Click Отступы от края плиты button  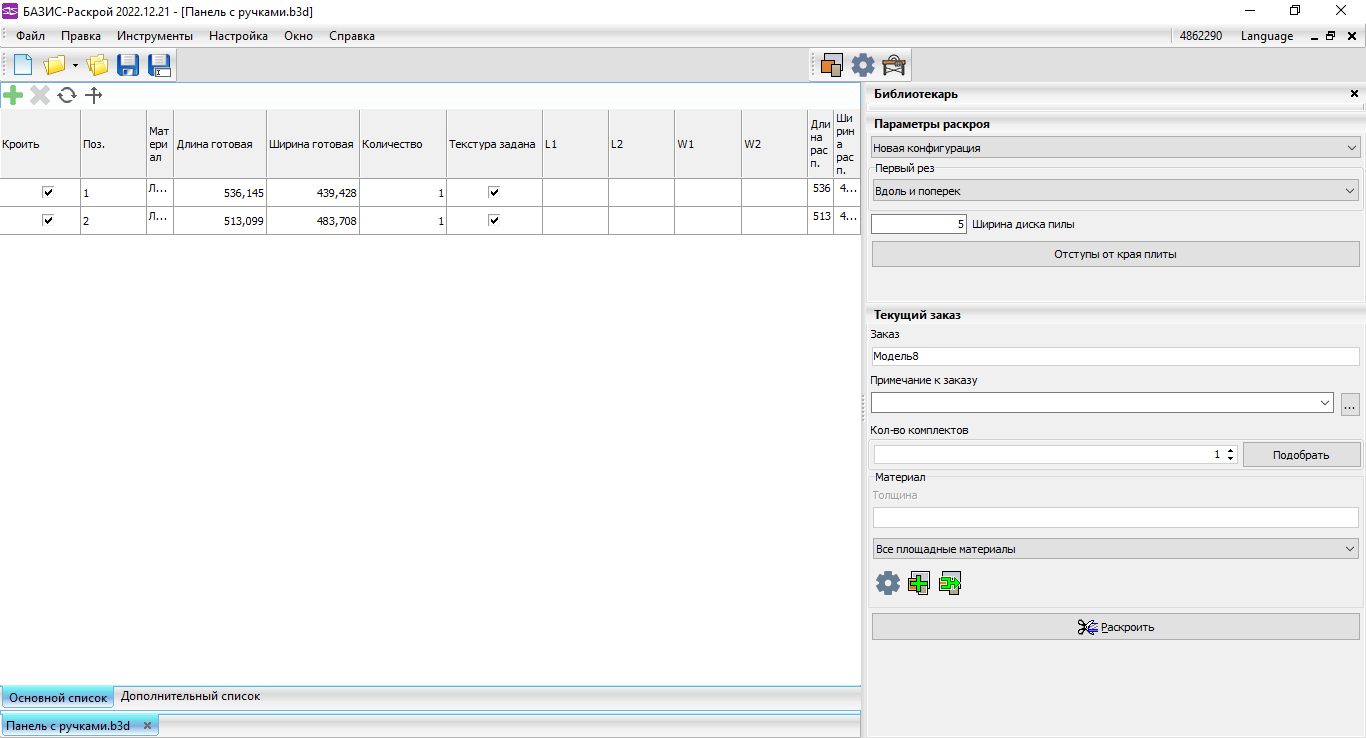point(1115,254)
